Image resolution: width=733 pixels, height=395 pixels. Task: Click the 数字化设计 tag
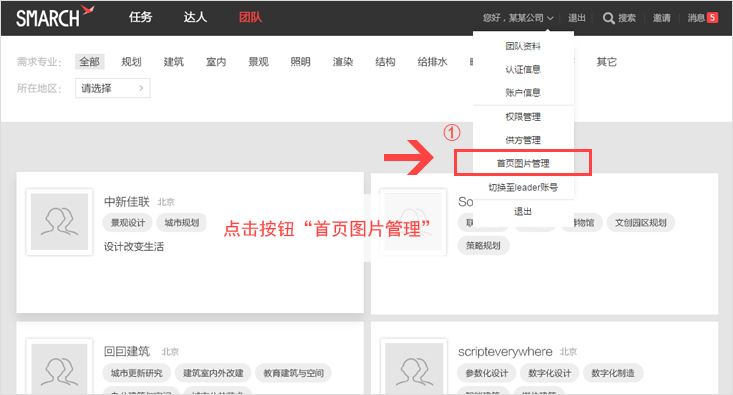pos(550,373)
